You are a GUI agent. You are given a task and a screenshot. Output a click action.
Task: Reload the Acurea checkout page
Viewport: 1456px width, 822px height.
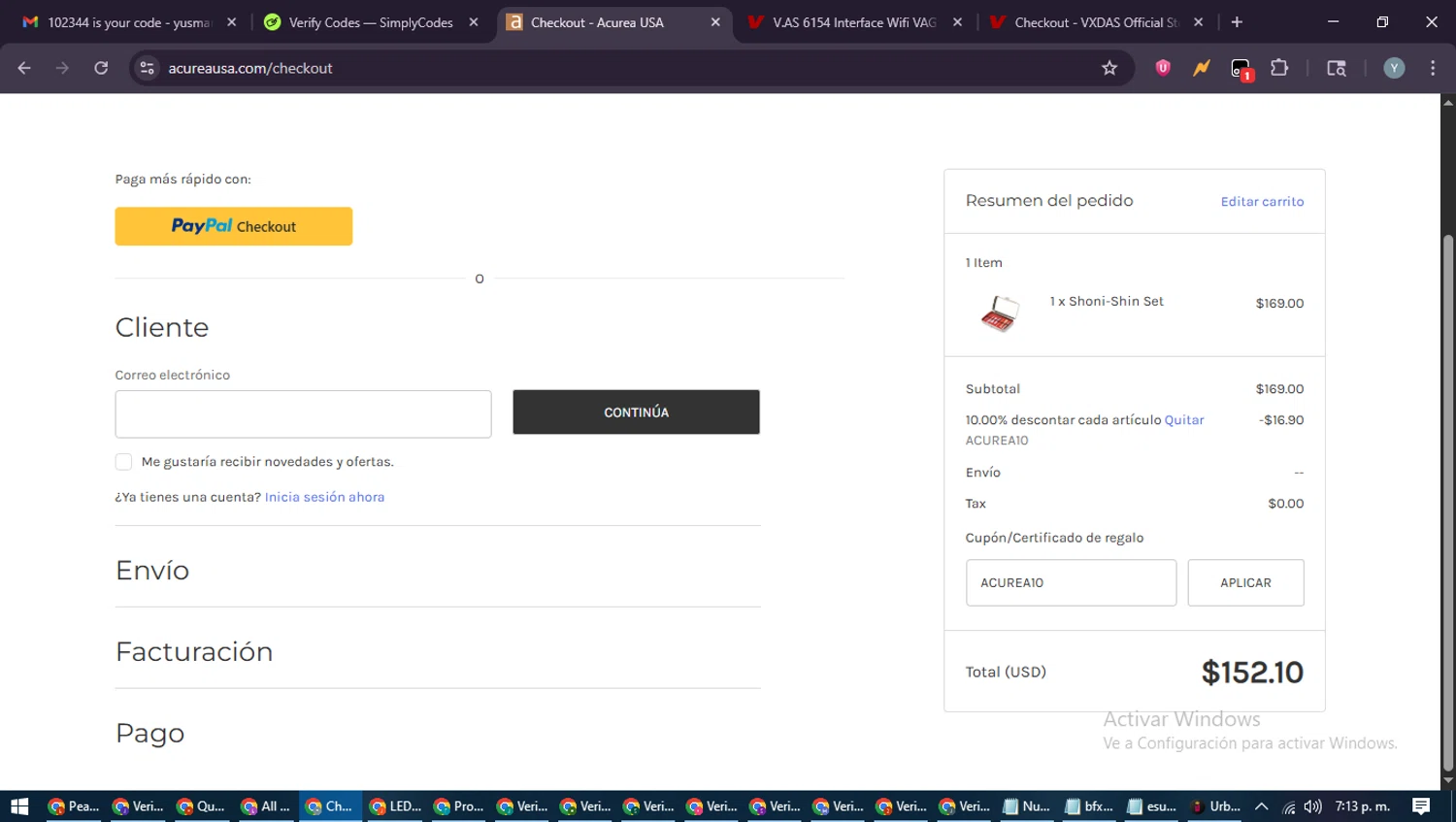(101, 68)
